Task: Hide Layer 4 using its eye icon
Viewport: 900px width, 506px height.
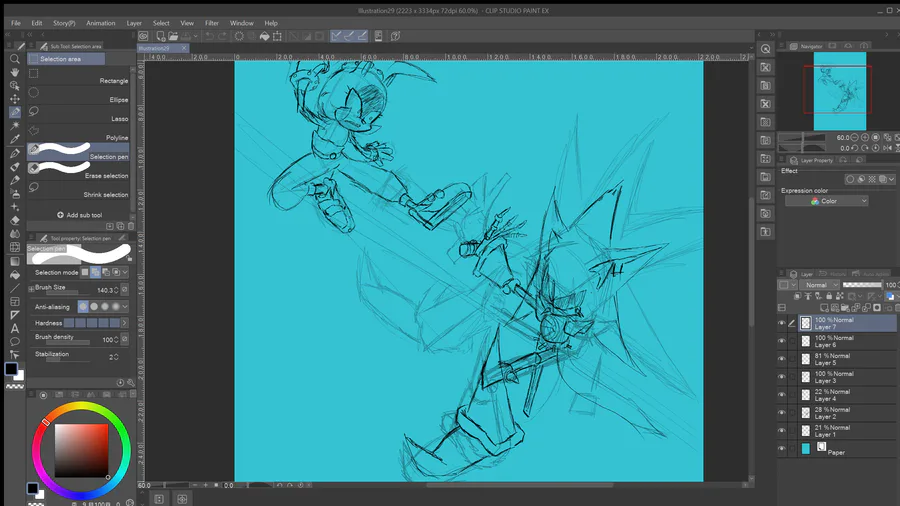Action: (781, 395)
